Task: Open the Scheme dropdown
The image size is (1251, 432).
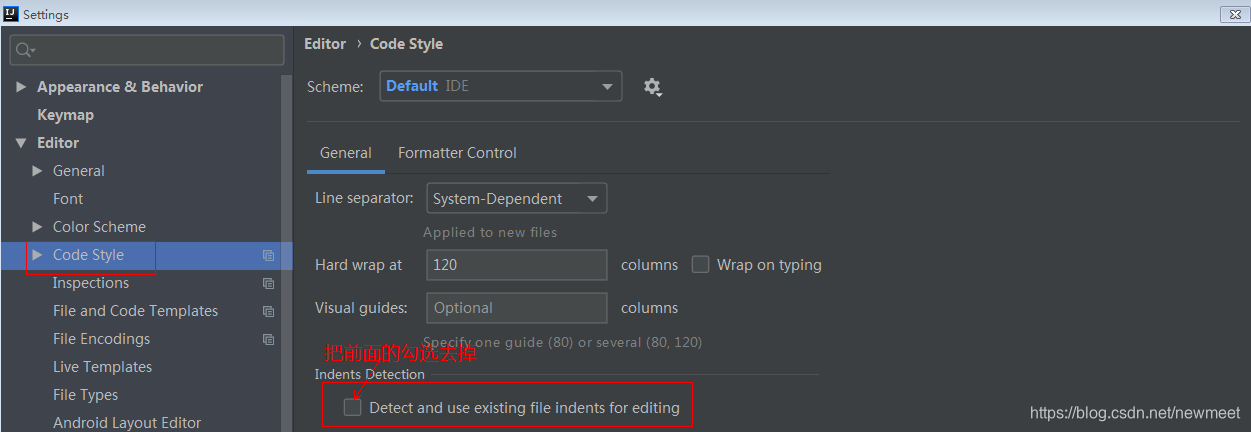Action: click(501, 86)
